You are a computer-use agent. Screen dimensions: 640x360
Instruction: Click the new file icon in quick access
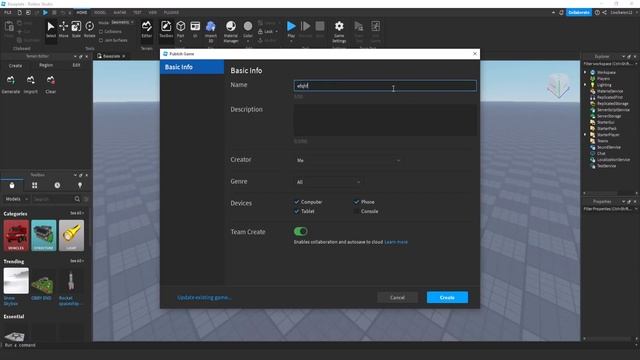click(19, 13)
